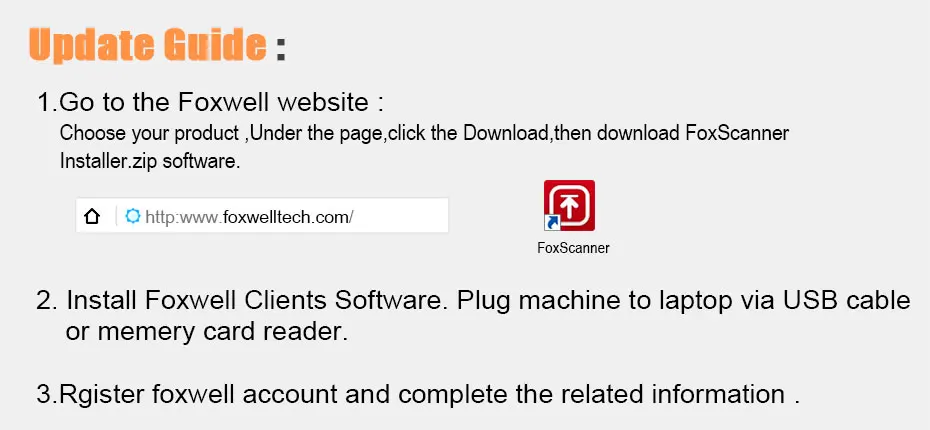Click the 'USB cable' words in step two
Screen dimensions: 930x430
point(846,300)
